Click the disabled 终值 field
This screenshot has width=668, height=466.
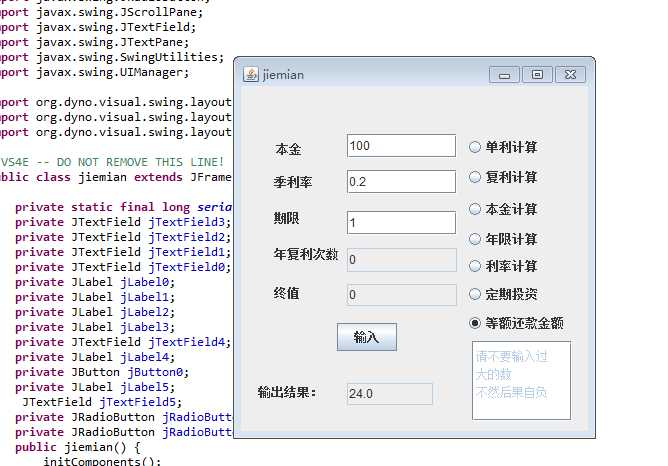tap(402, 295)
